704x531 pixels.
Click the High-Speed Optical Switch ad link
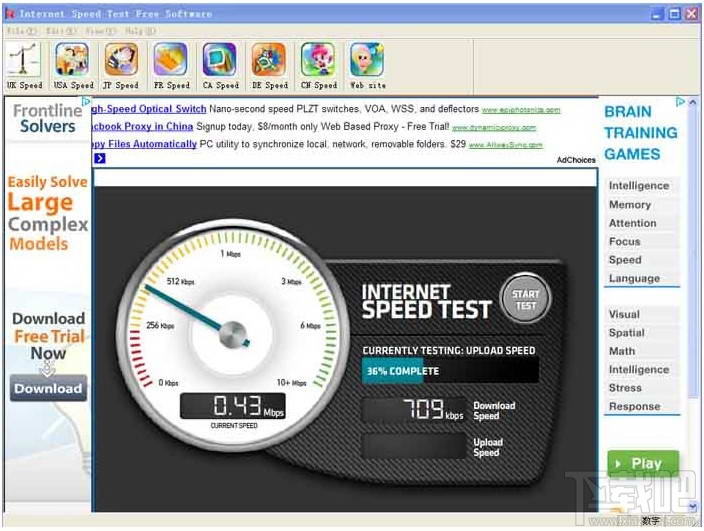(x=149, y=109)
